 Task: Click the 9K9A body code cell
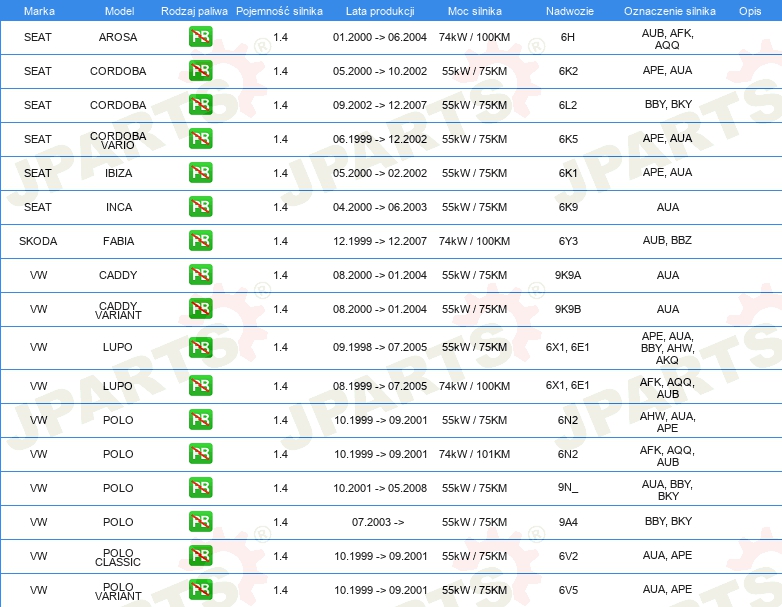coord(568,275)
